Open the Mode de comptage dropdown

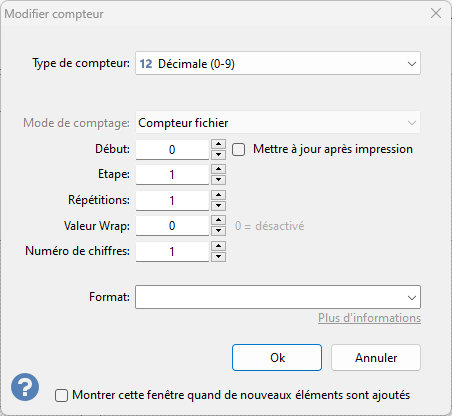coord(278,123)
